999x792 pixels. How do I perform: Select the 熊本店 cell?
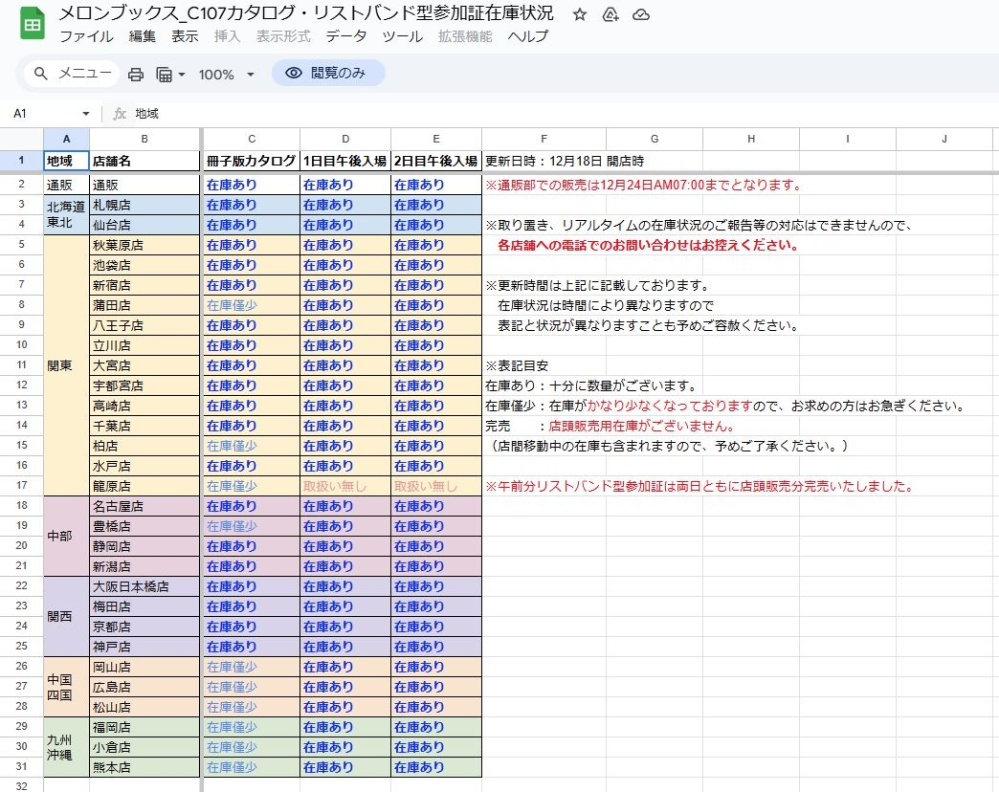tap(145, 767)
